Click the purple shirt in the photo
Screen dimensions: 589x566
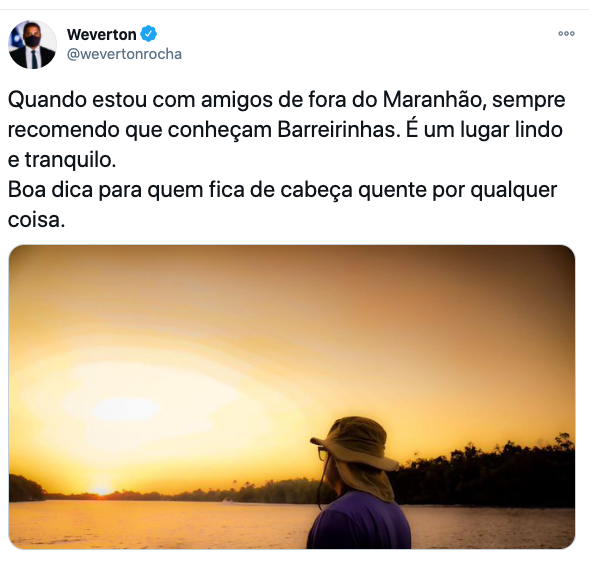coord(359,522)
